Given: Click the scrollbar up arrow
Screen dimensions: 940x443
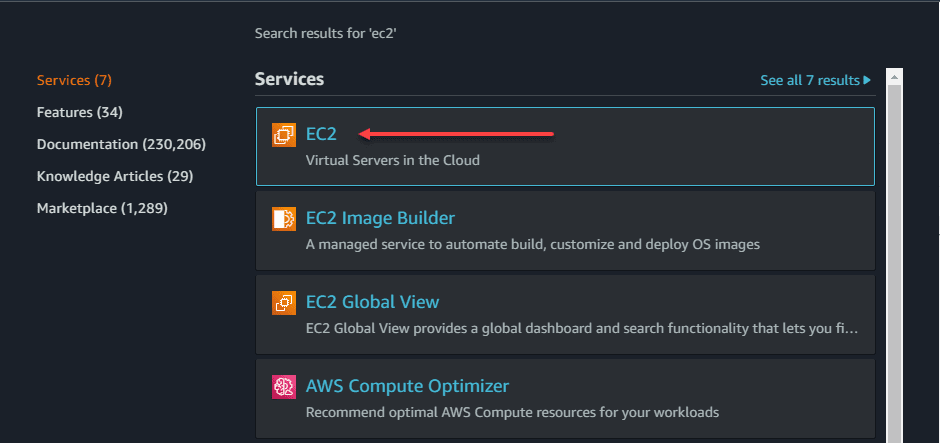Looking at the screenshot, I should [x=895, y=76].
